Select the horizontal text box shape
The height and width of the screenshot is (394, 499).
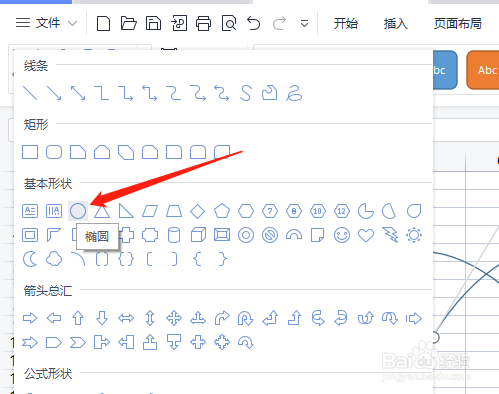click(30, 211)
